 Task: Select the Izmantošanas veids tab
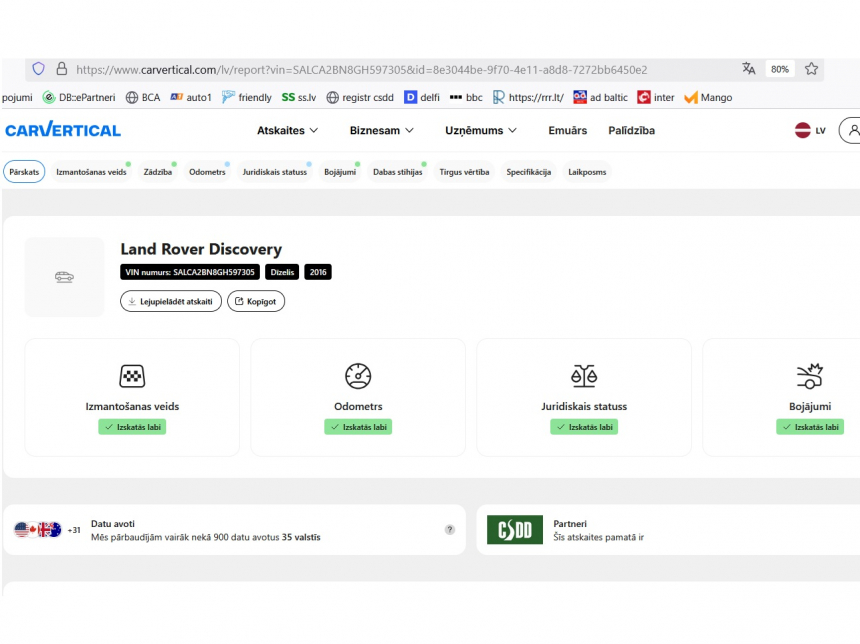click(91, 172)
